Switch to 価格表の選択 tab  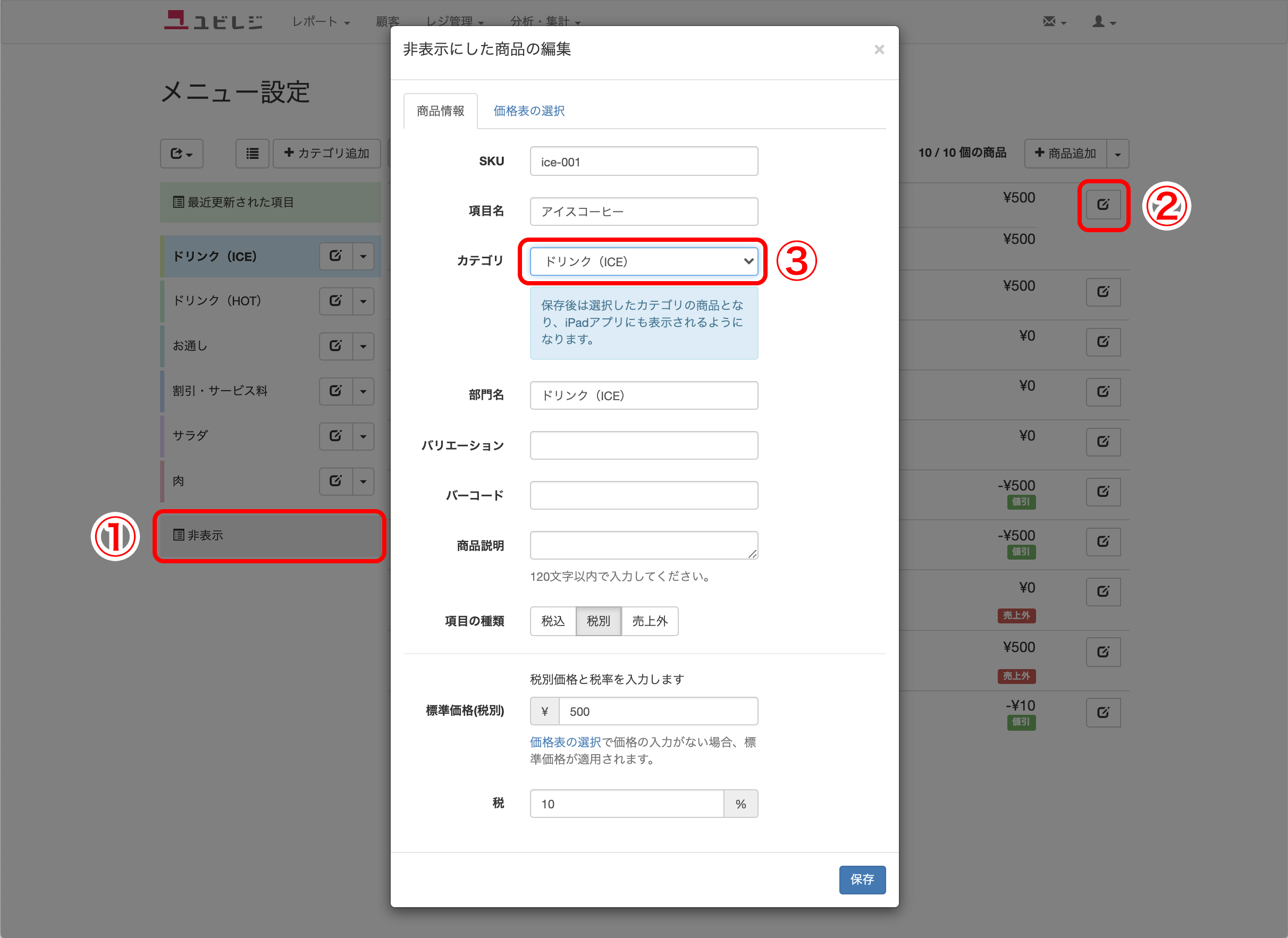pos(529,111)
